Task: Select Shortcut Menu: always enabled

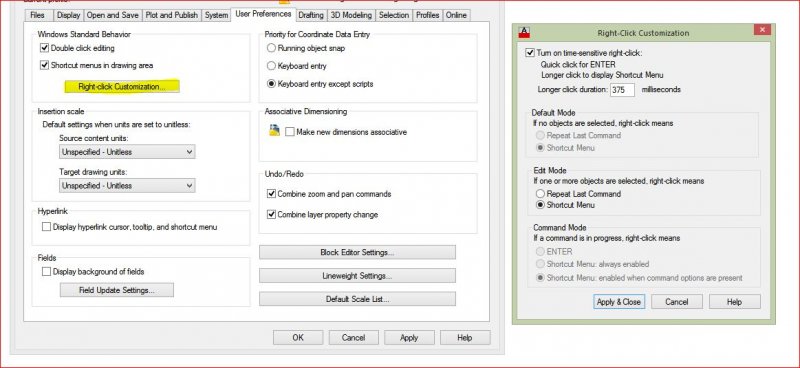Action: tap(540, 264)
